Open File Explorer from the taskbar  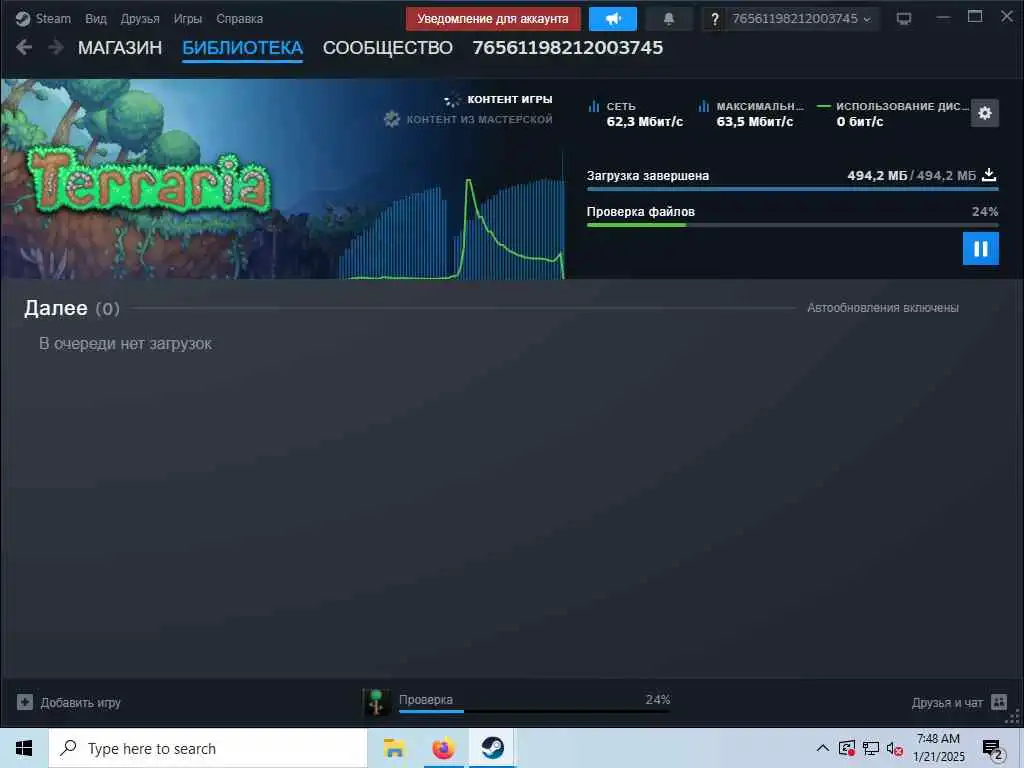[394, 748]
